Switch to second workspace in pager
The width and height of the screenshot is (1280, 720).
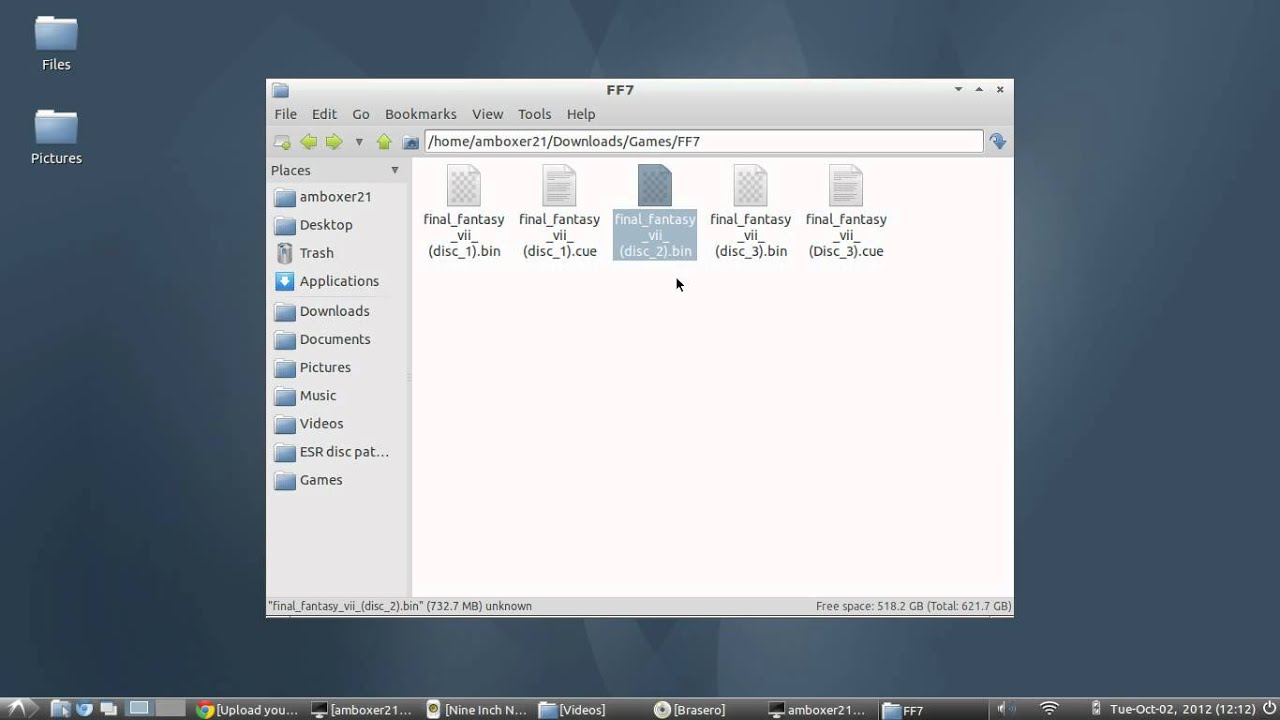tap(170, 709)
